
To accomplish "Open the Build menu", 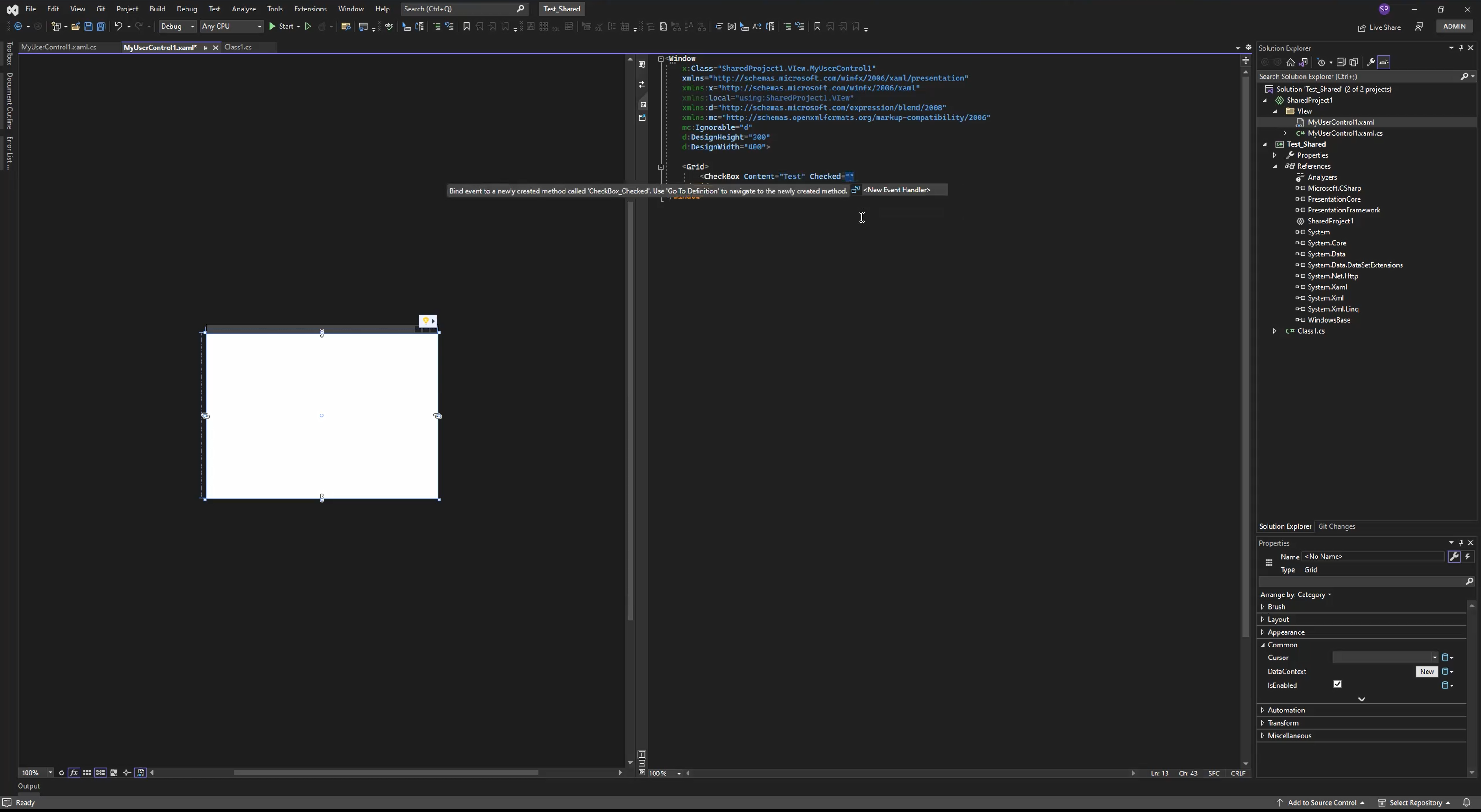I will pos(157,9).
